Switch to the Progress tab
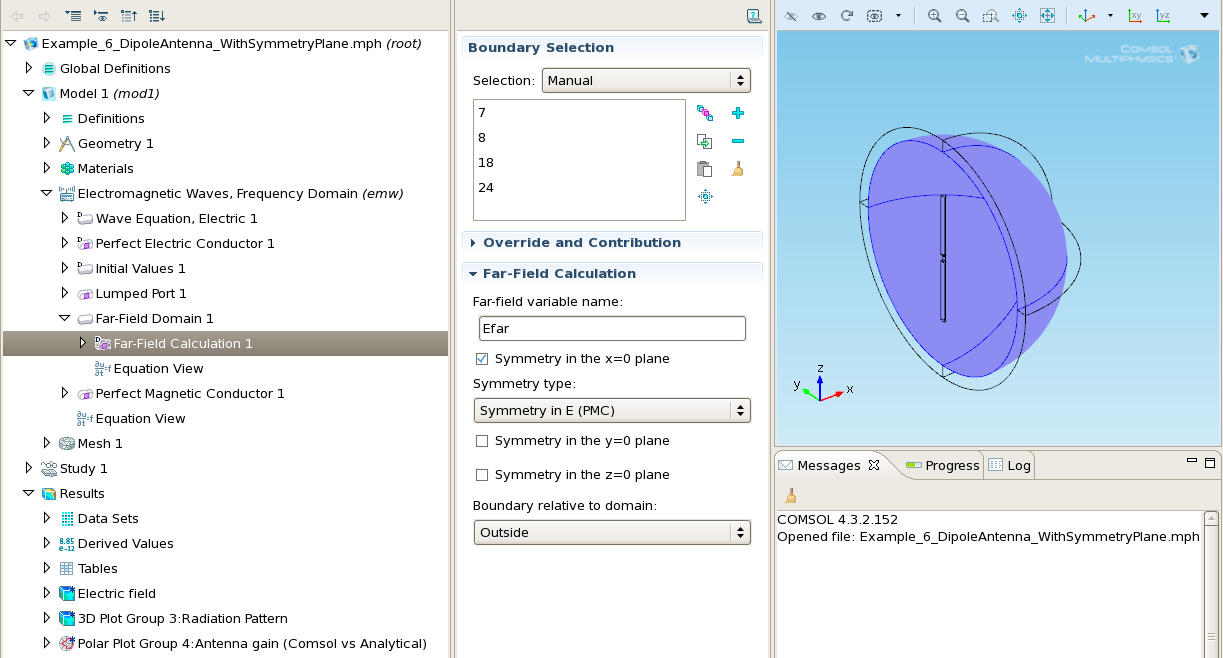The height and width of the screenshot is (658, 1223). pyautogui.click(x=942, y=465)
